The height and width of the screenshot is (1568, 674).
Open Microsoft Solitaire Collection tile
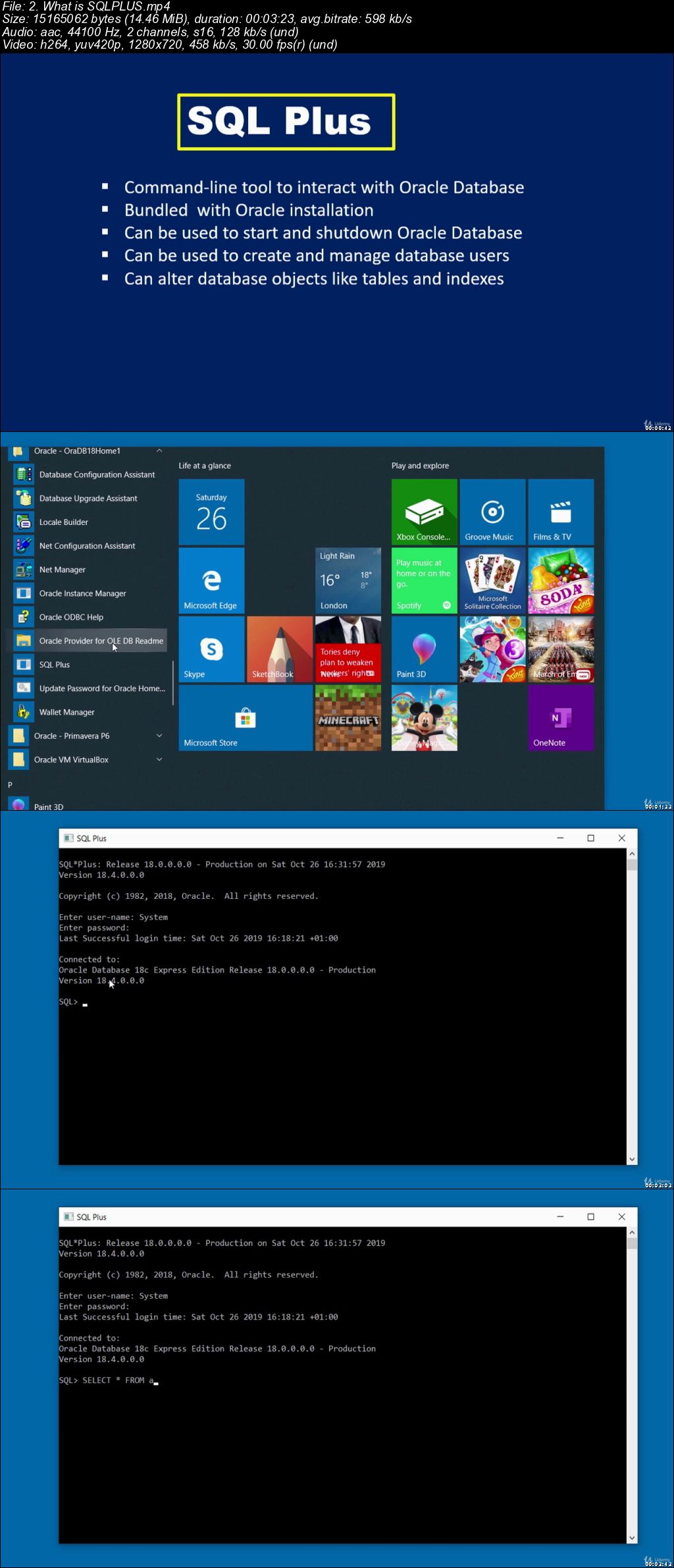point(492,580)
